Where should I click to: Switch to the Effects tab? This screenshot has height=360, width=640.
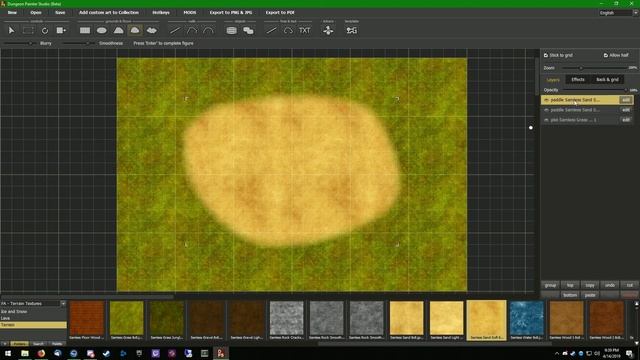[x=578, y=80]
